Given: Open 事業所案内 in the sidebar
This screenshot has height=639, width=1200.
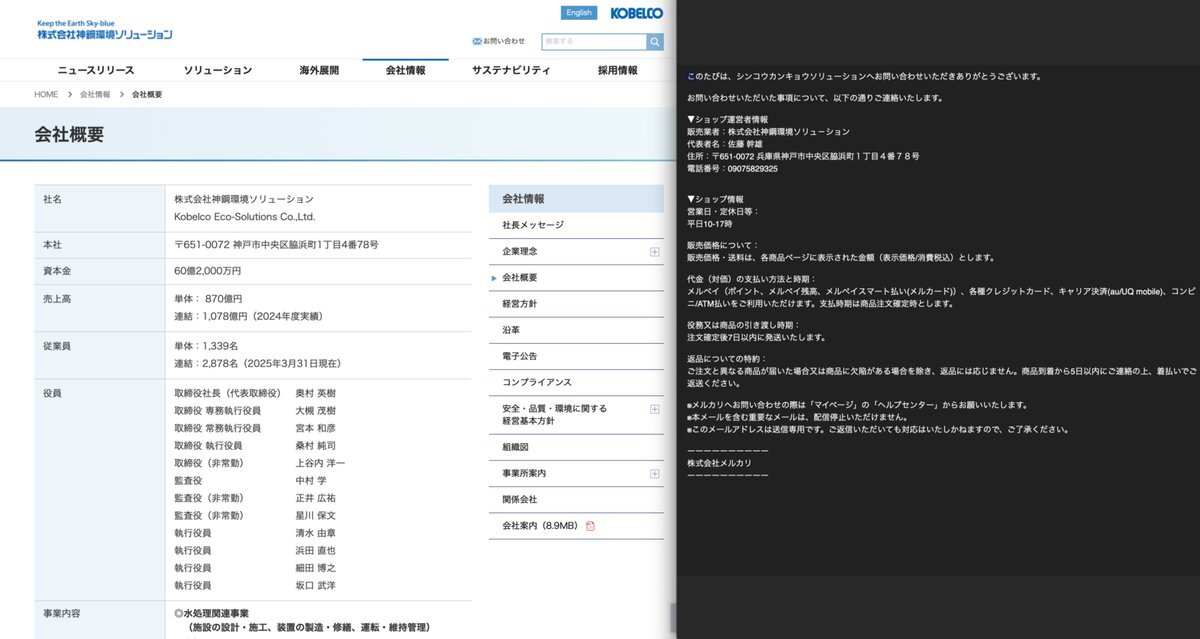Looking at the screenshot, I should (524, 473).
